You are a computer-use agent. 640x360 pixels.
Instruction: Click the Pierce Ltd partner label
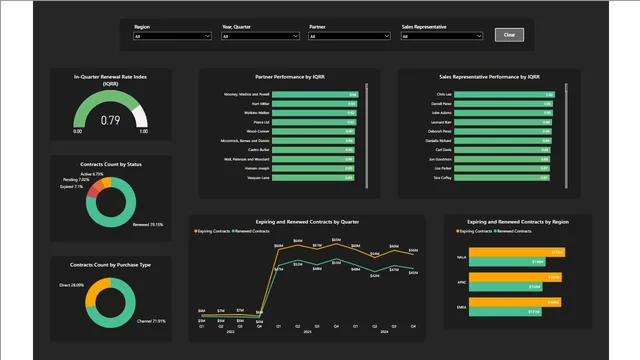click(261, 122)
